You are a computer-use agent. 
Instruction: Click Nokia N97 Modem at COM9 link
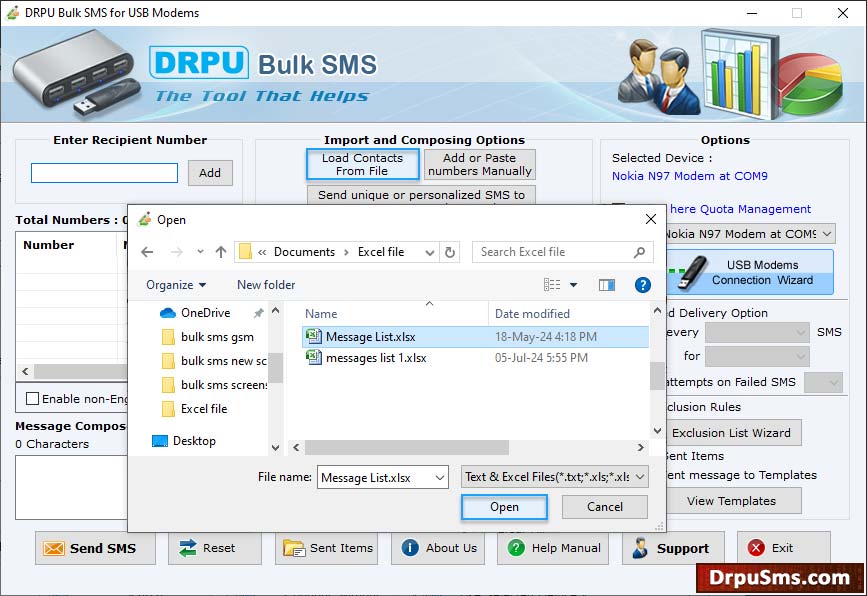tap(690, 176)
